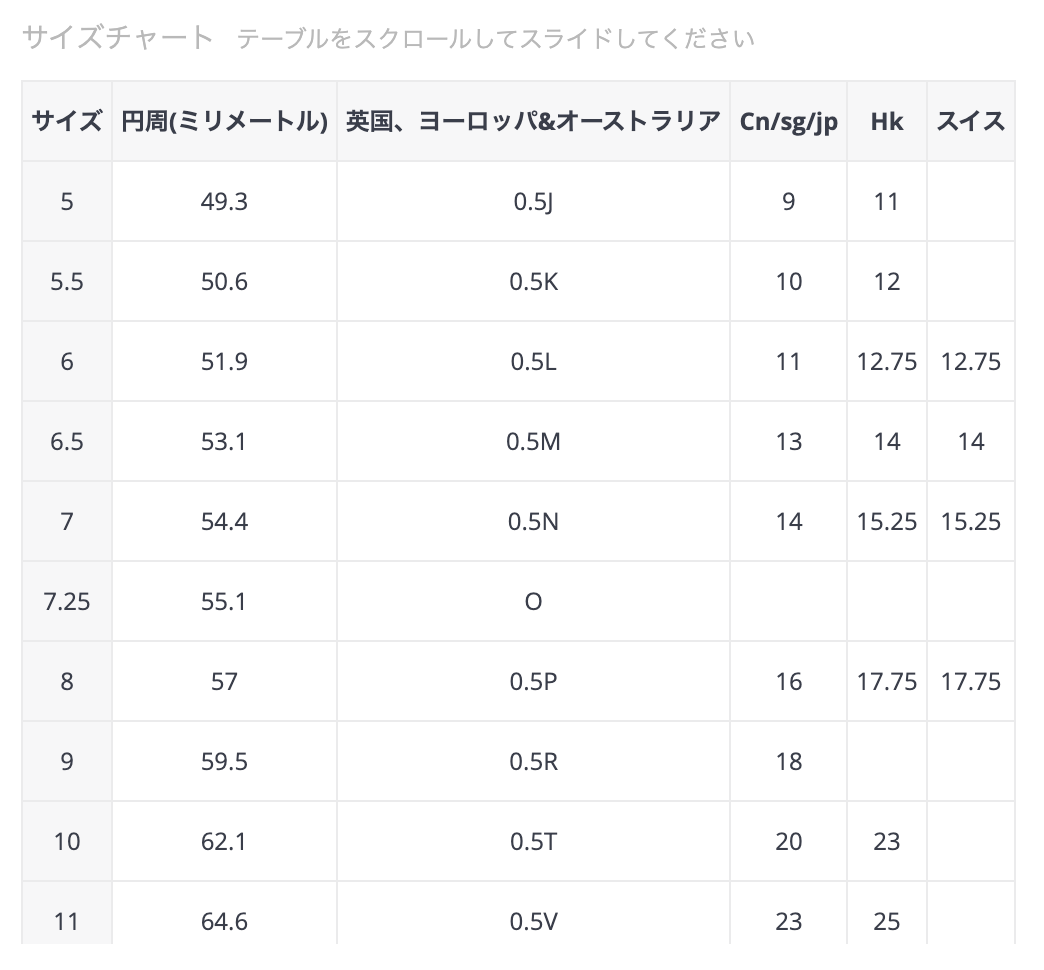Click the 円周(ミリメートル) column header
Image resolution: width=1044 pixels, height=970 pixels.
click(x=224, y=121)
